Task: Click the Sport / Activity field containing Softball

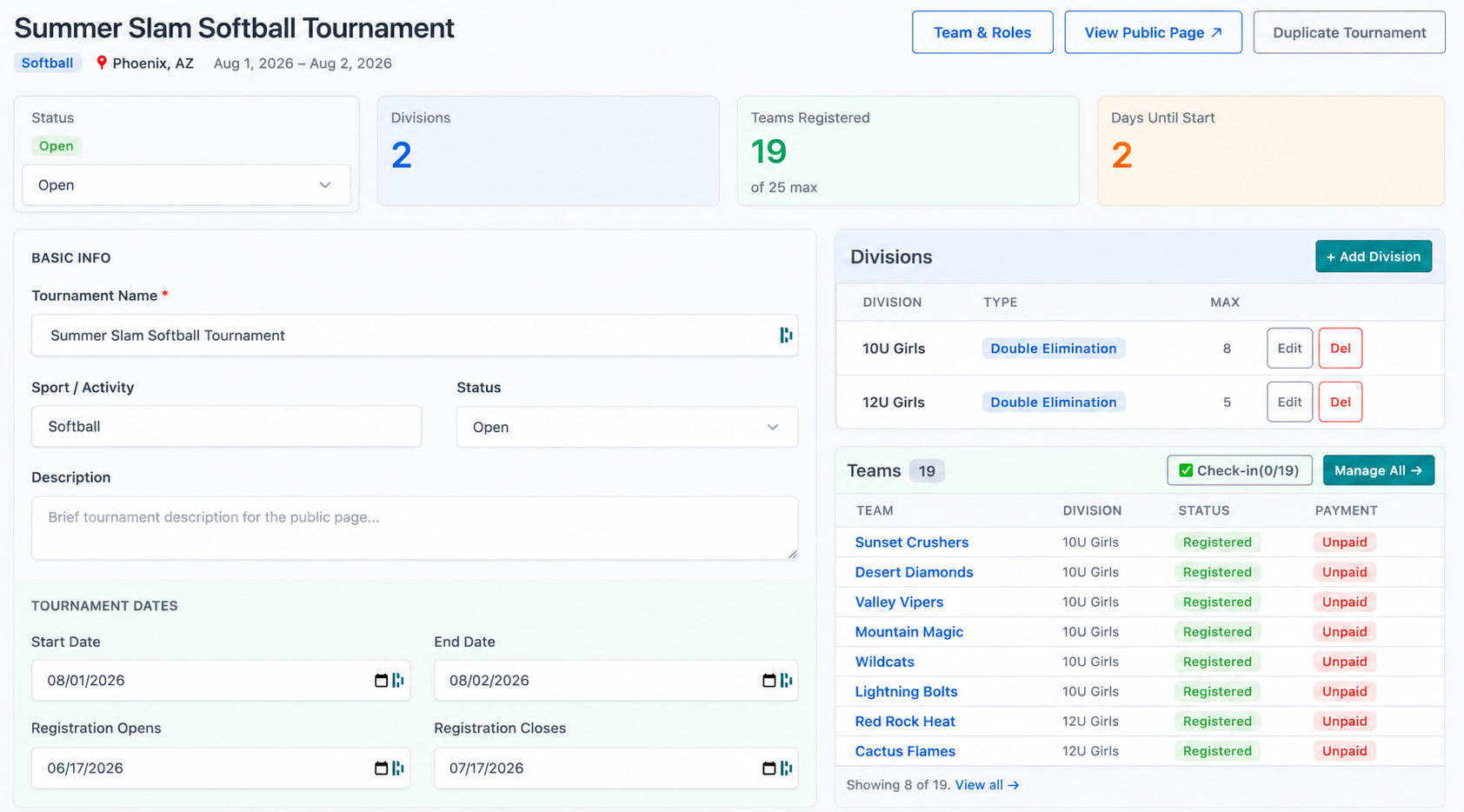Action: (226, 427)
